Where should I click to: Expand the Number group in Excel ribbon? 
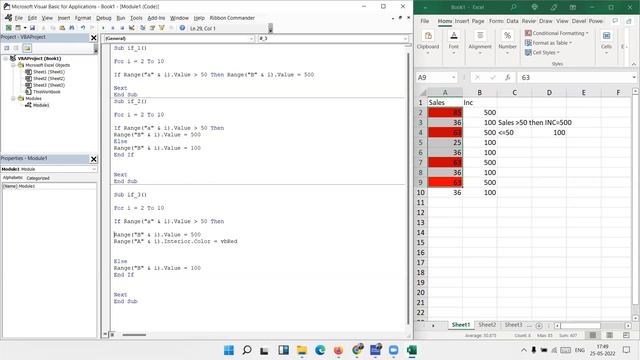pyautogui.click(x=507, y=42)
